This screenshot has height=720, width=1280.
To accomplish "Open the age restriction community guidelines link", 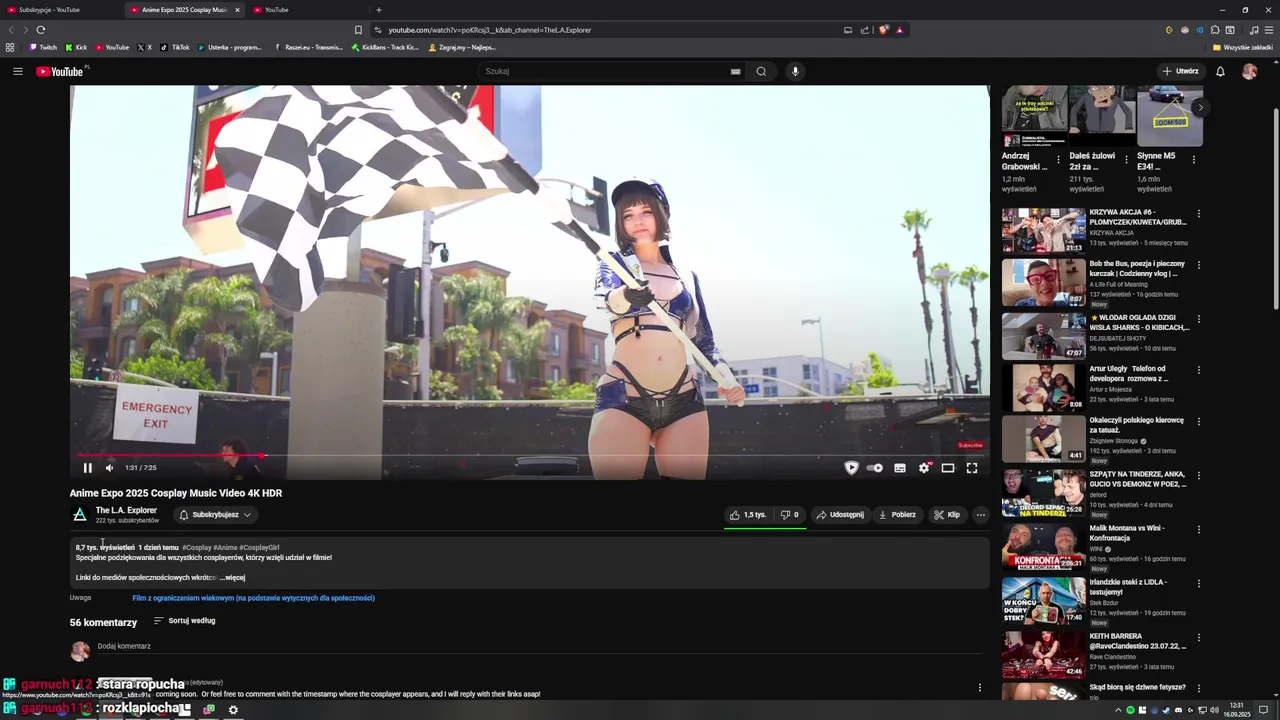I will [254, 598].
